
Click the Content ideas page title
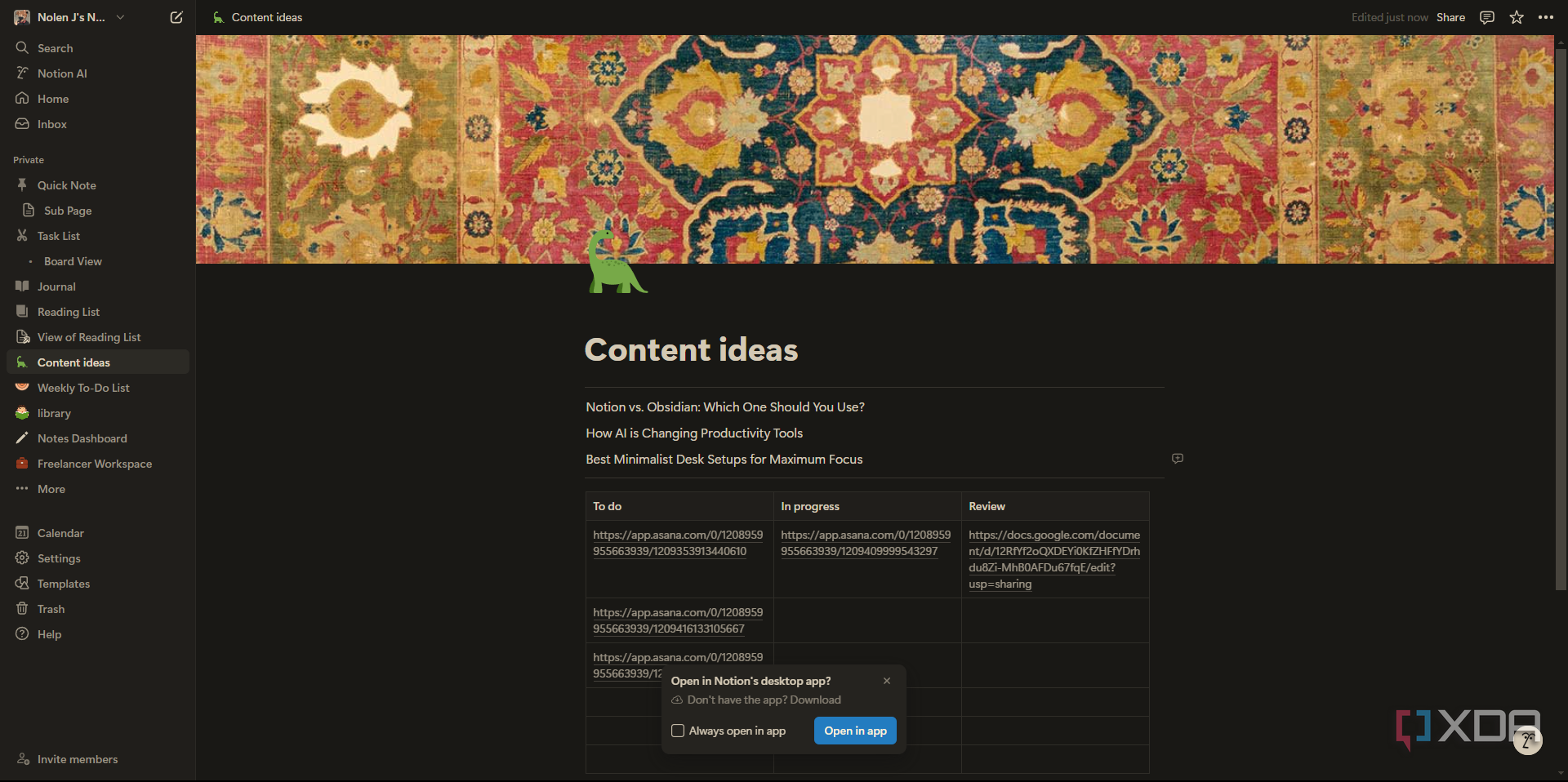(691, 349)
